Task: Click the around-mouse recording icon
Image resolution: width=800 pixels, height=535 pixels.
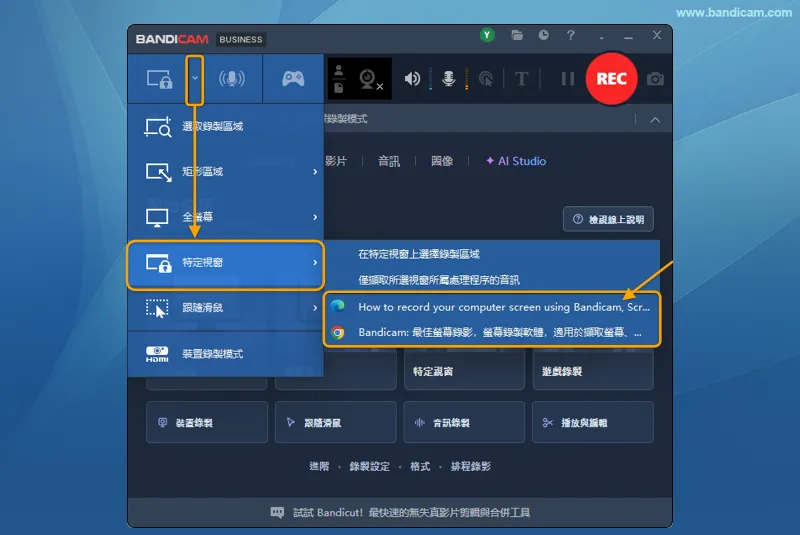Action: point(157,308)
